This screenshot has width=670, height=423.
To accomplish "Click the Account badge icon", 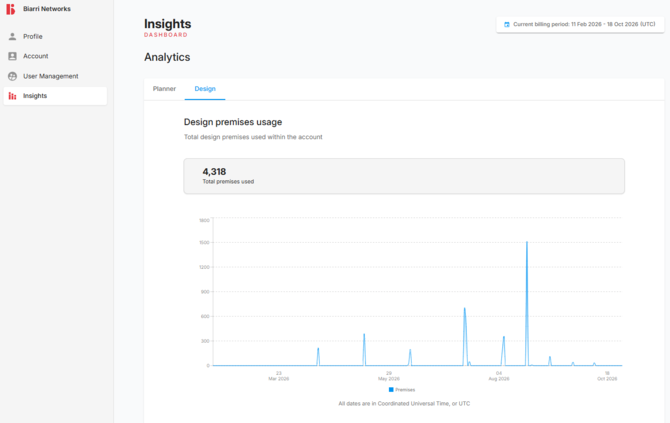I will click(12, 56).
